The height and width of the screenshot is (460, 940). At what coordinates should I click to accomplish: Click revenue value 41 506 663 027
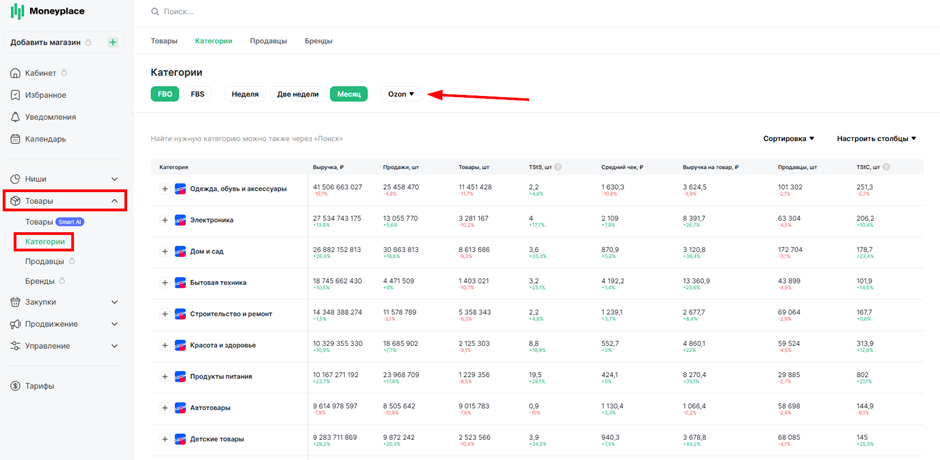(338, 187)
